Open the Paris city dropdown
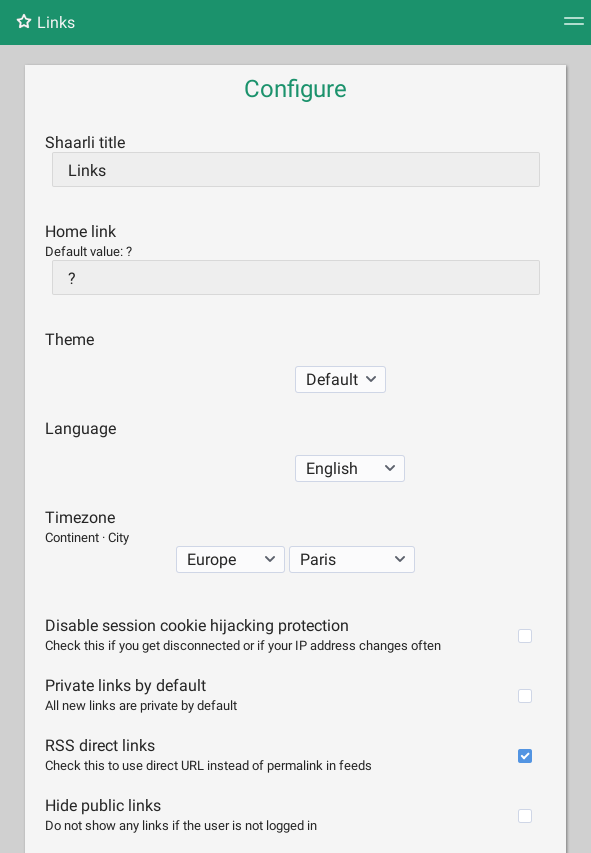The width and height of the screenshot is (591, 853). click(x=352, y=559)
